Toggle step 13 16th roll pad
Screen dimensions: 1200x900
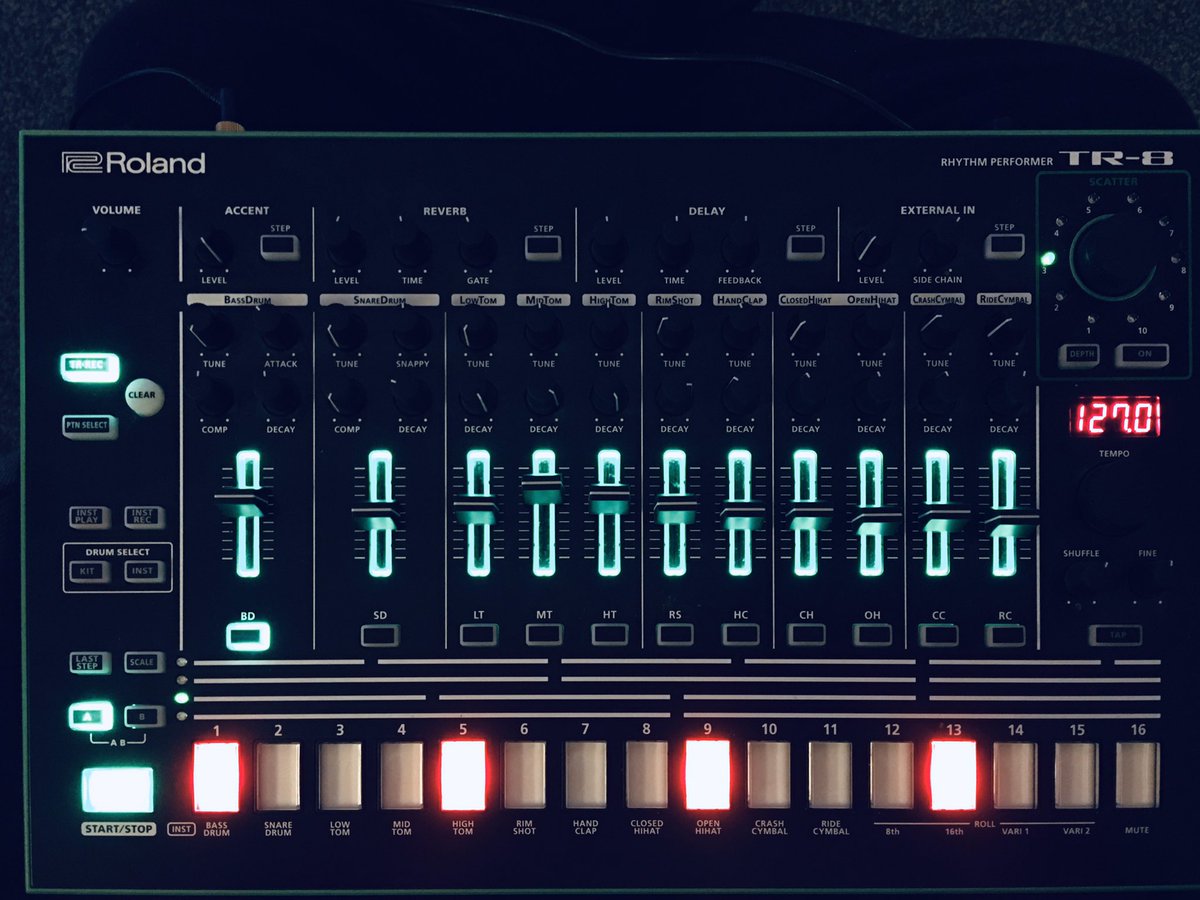pyautogui.click(x=953, y=776)
